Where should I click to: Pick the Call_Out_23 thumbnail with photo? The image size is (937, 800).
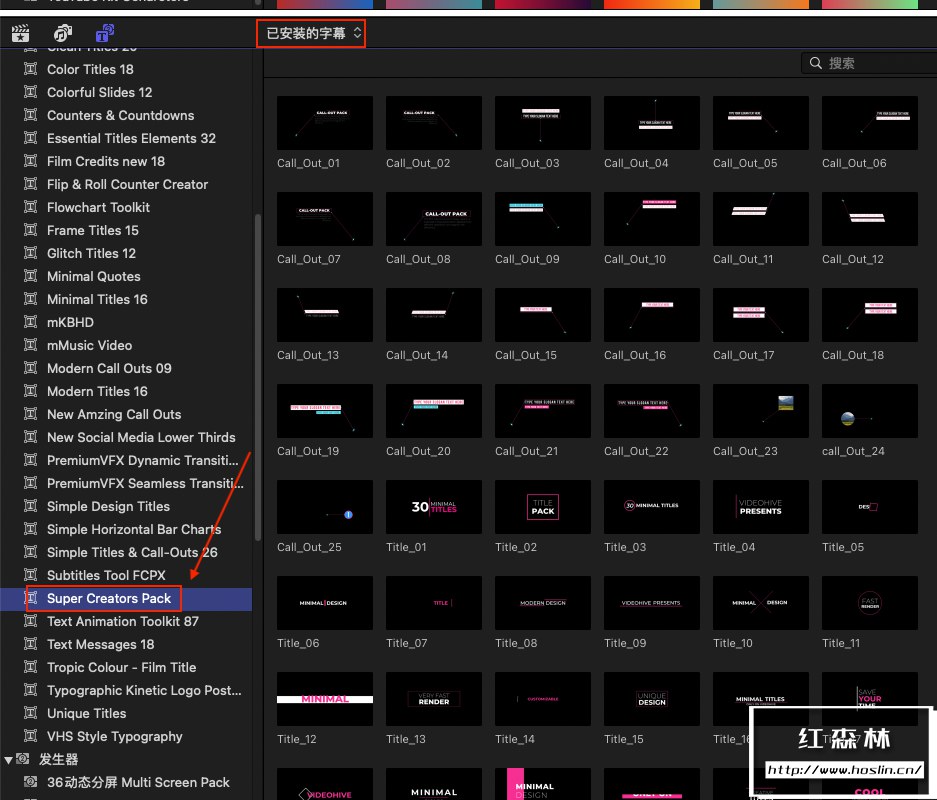coord(761,411)
